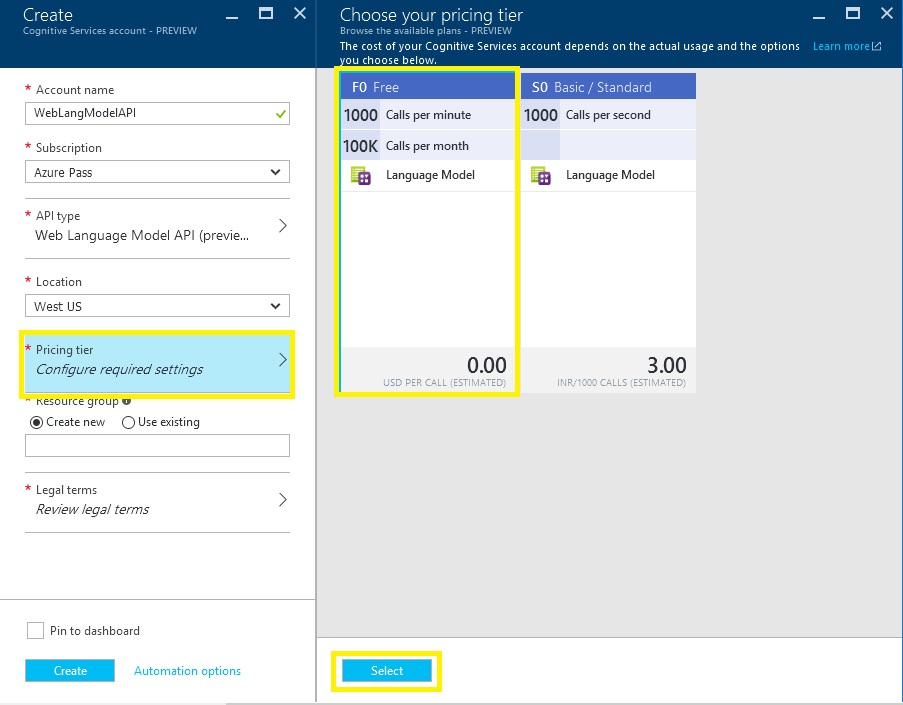
Task: Select the Create new radio button
Action: 36,422
